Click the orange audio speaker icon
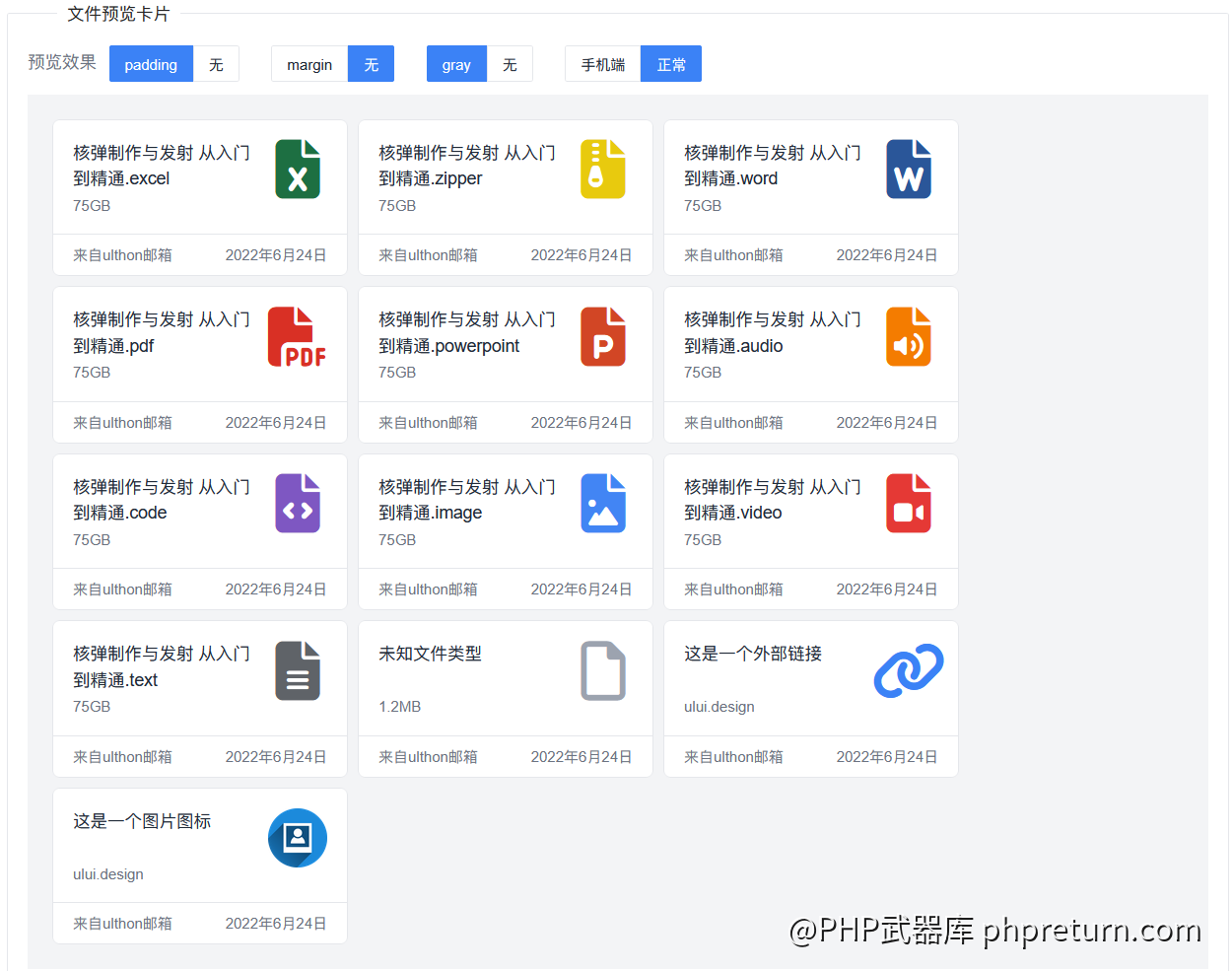Screen dimensions: 1232x971 coord(908,337)
